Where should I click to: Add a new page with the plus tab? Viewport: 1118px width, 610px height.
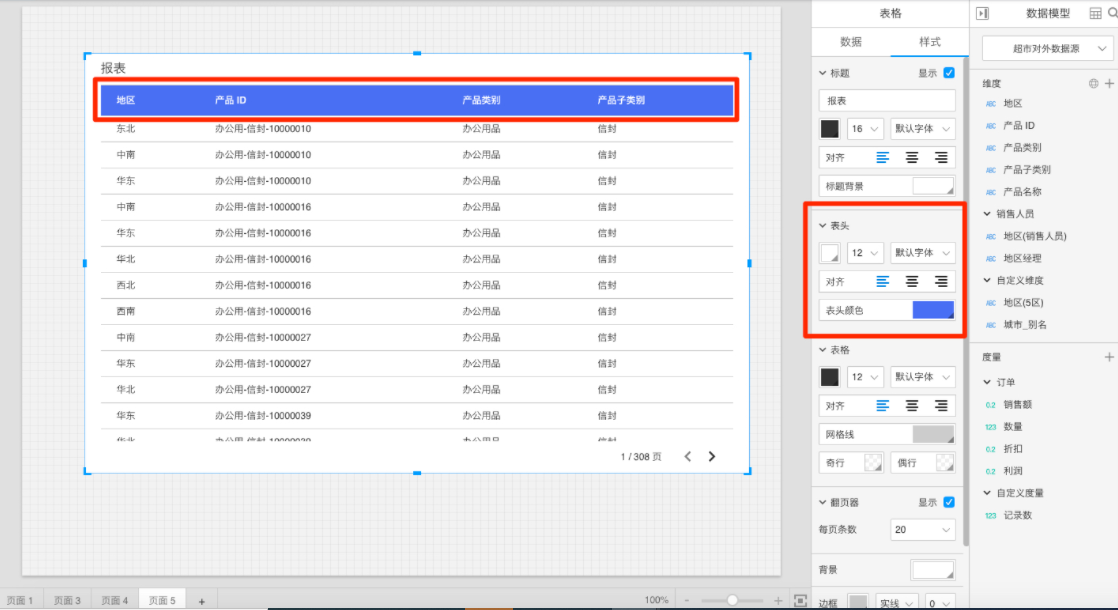coord(201,600)
